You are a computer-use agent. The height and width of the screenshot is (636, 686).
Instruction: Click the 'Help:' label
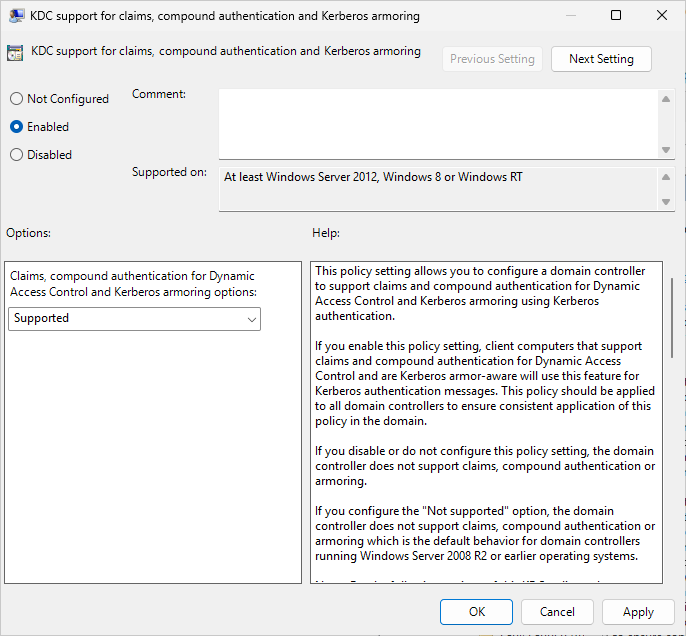click(326, 233)
